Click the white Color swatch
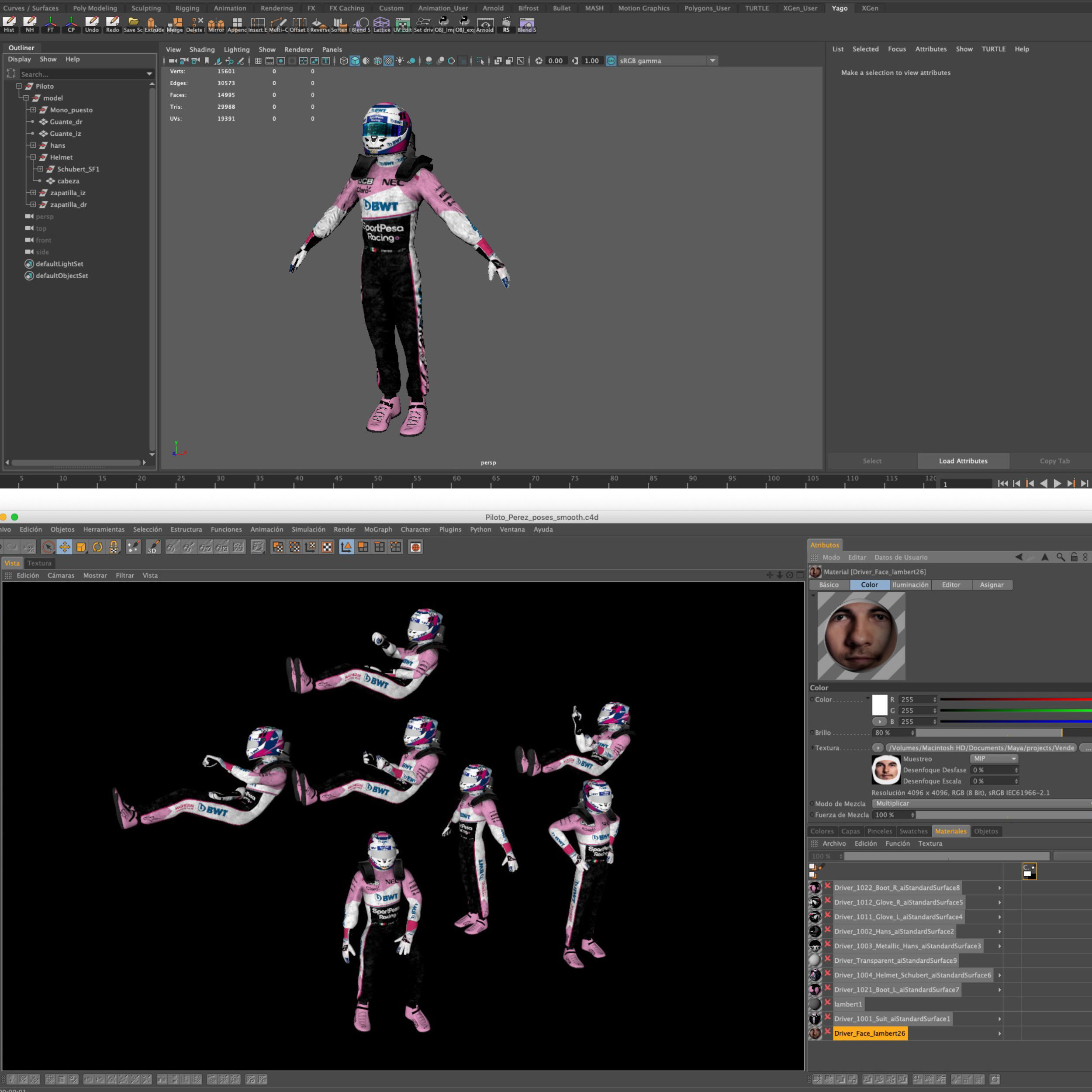 pyautogui.click(x=879, y=705)
